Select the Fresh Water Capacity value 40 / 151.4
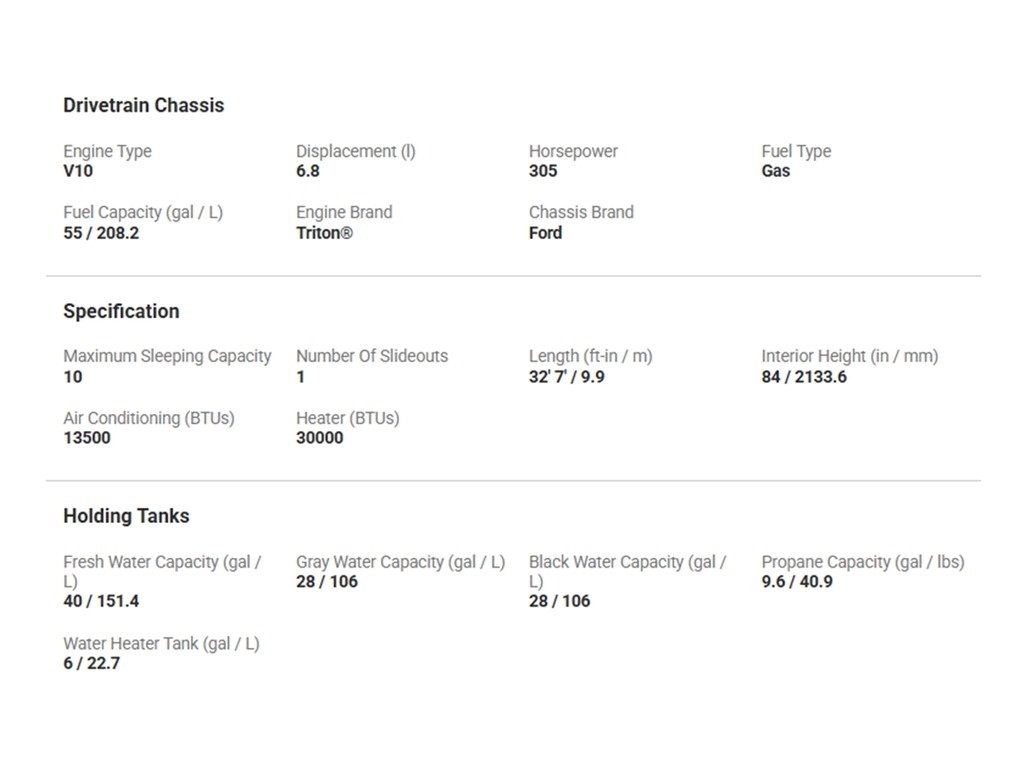 point(101,601)
